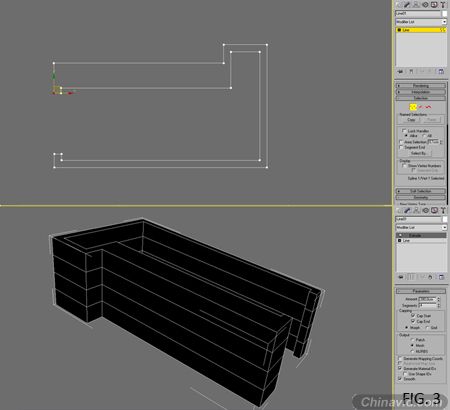
Task: Select yellow Vertex sub-object level icon
Action: [413, 107]
